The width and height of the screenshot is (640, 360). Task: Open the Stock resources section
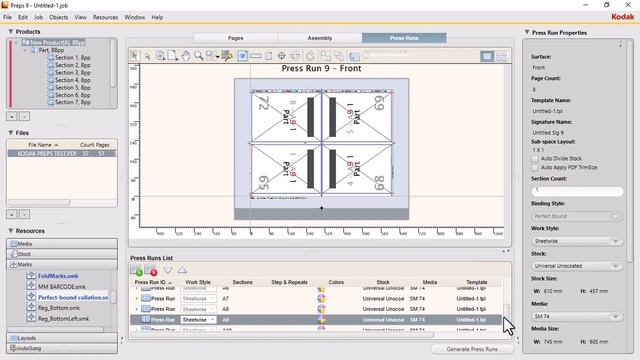click(62, 254)
